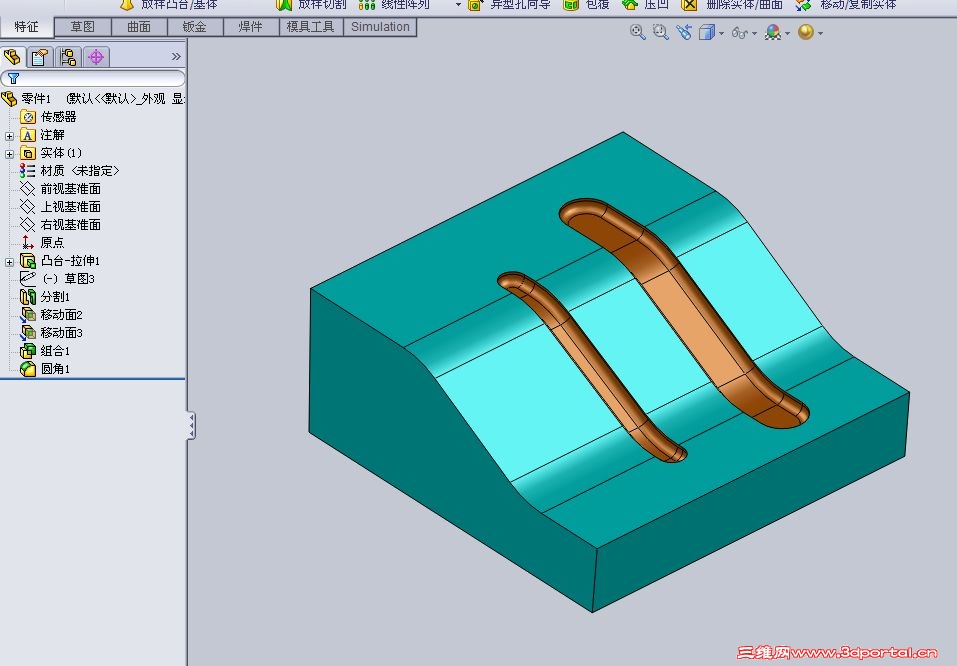
Task: Select the 圆角1 fillet feature icon
Action: point(27,369)
